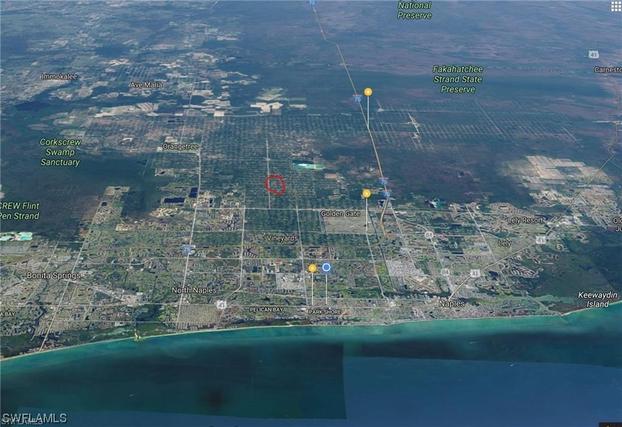Click the North Naples label
Viewport: 622px width, 427px height.
tap(194, 290)
